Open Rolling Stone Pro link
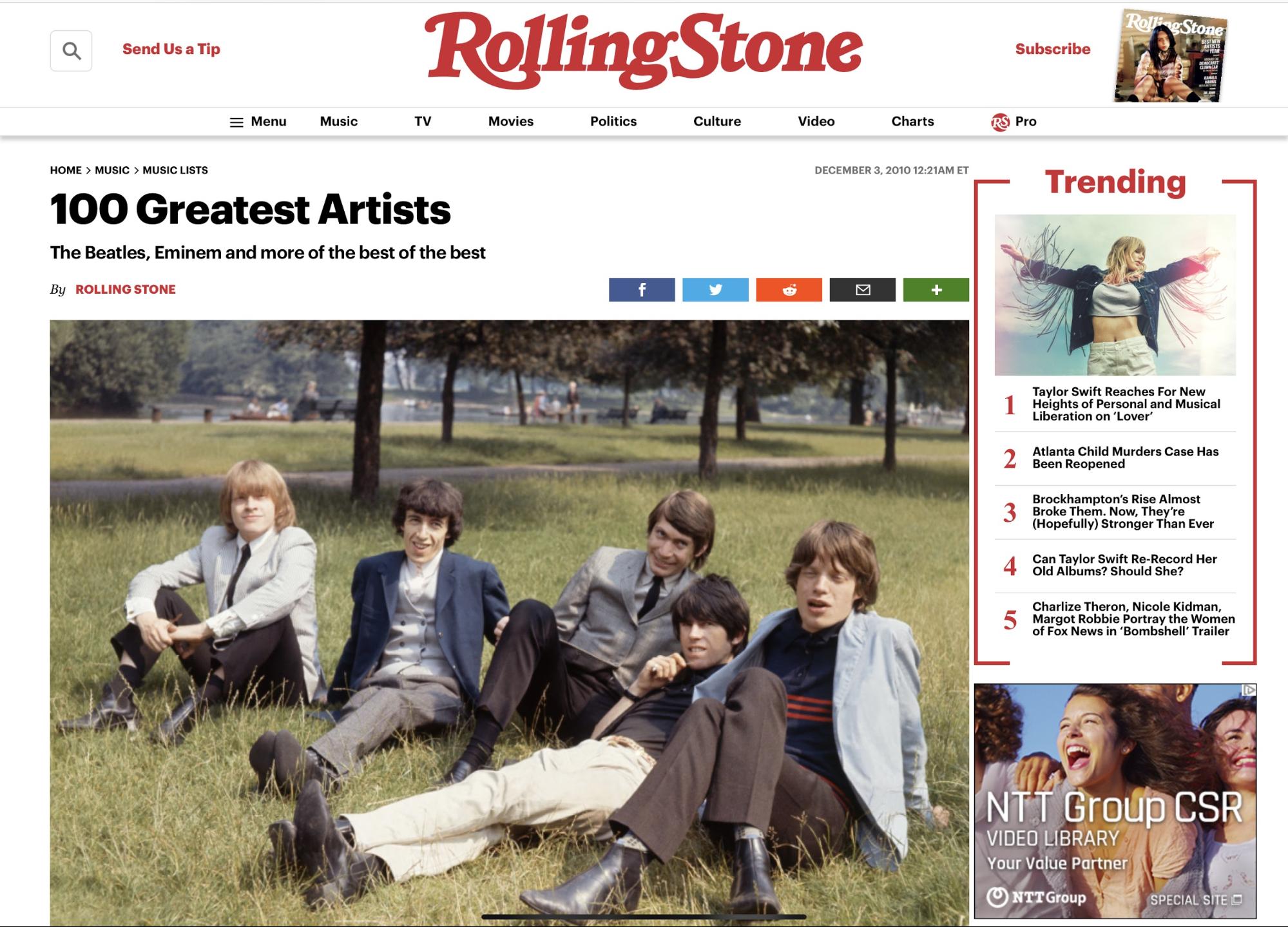This screenshot has width=1288, height=927. point(1014,121)
